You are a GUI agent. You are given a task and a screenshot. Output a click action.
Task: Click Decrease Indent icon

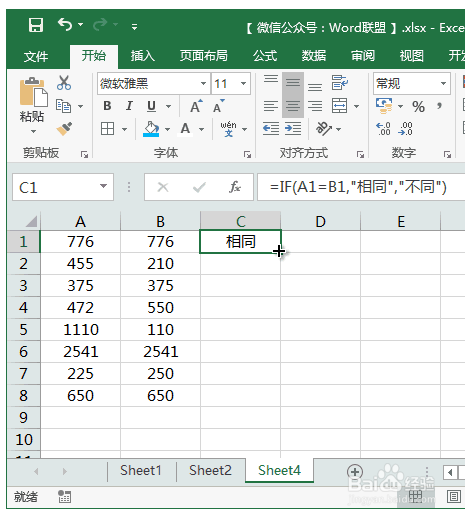click(271, 129)
